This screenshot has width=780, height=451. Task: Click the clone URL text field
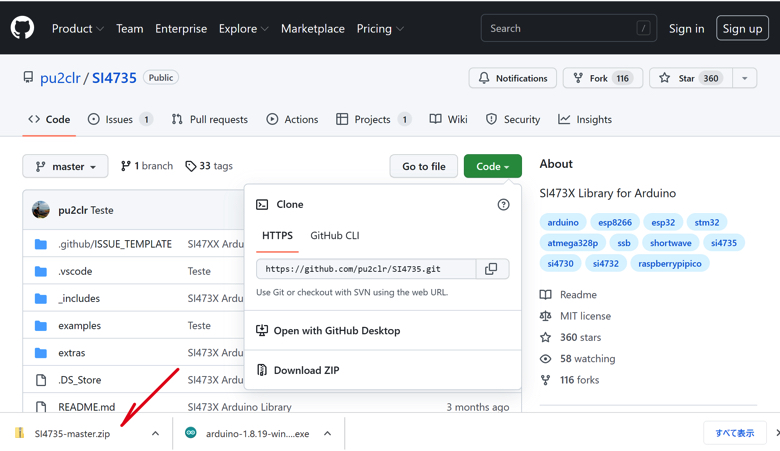[367, 269]
